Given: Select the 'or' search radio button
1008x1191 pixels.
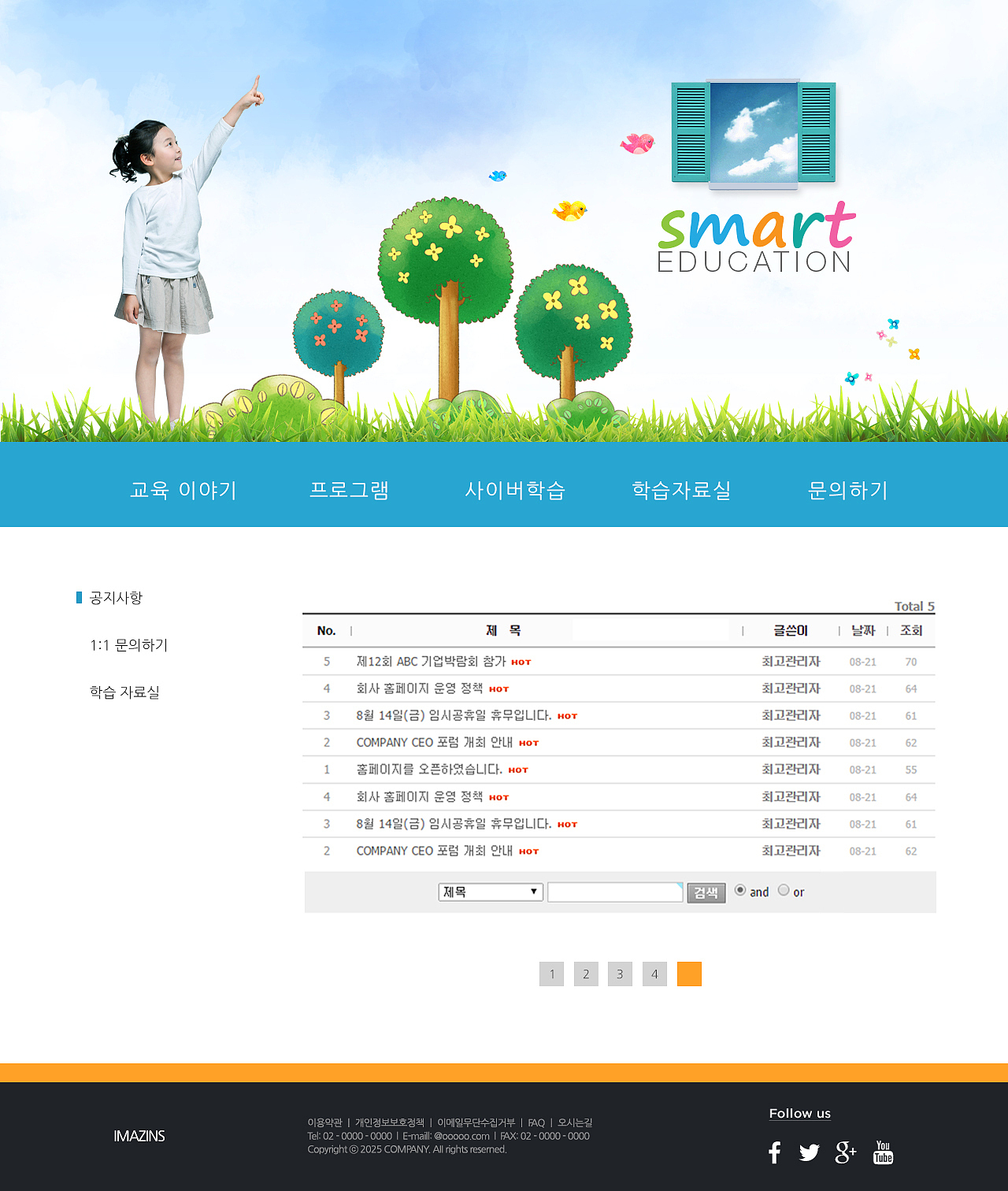Looking at the screenshot, I should tap(784, 889).
